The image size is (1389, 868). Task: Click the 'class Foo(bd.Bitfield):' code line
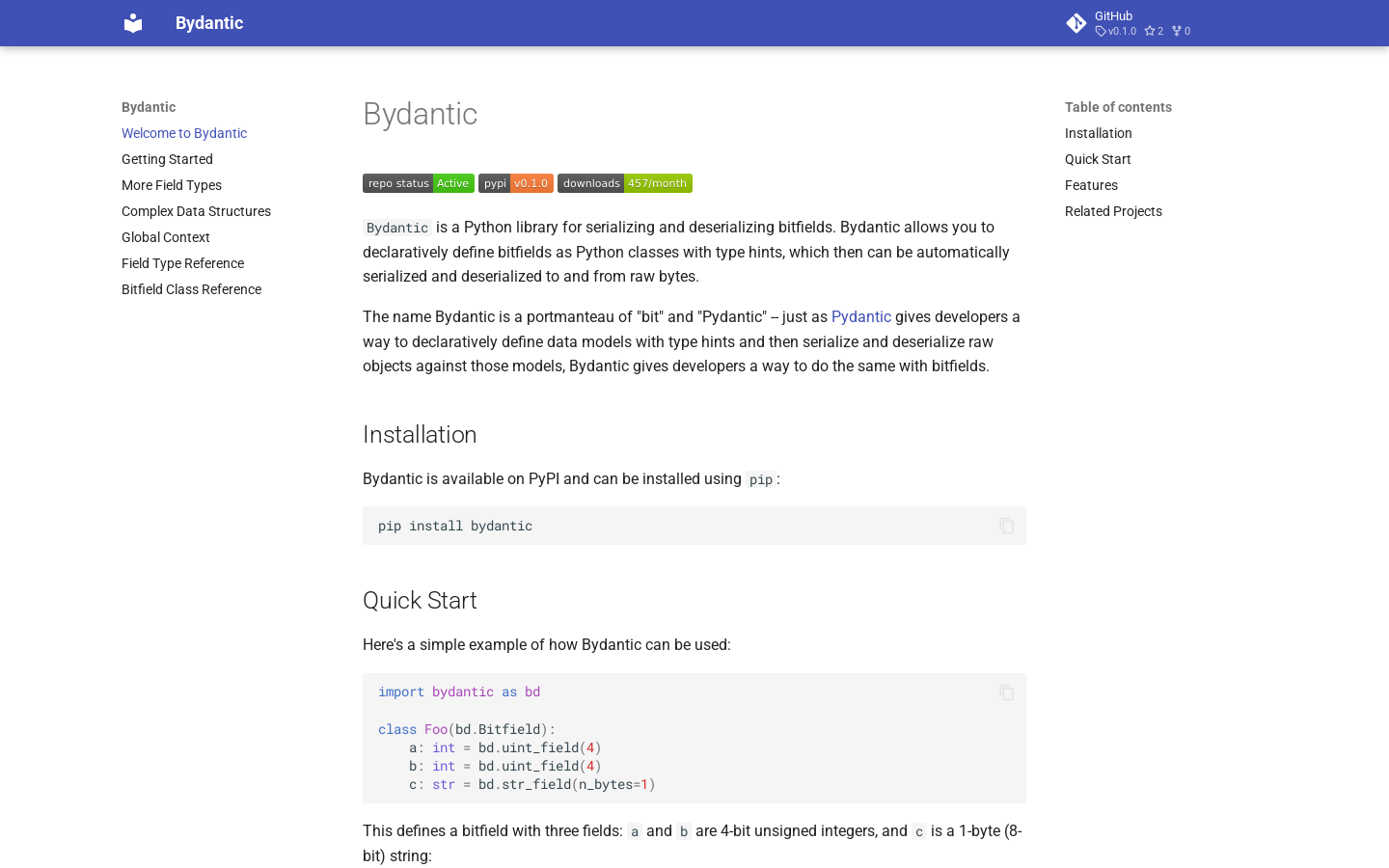(467, 729)
